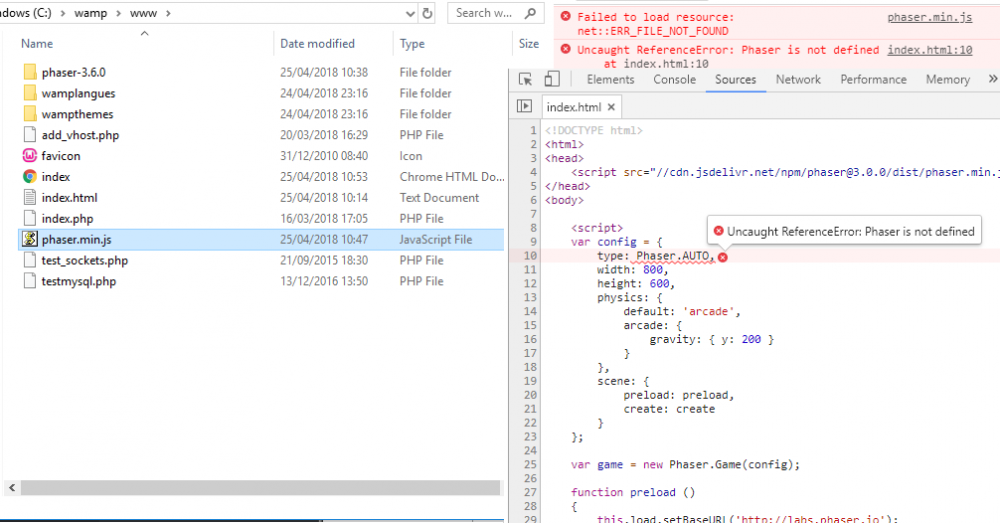Click the horizontal scrollbar thumb in the file list

[x=260, y=488]
